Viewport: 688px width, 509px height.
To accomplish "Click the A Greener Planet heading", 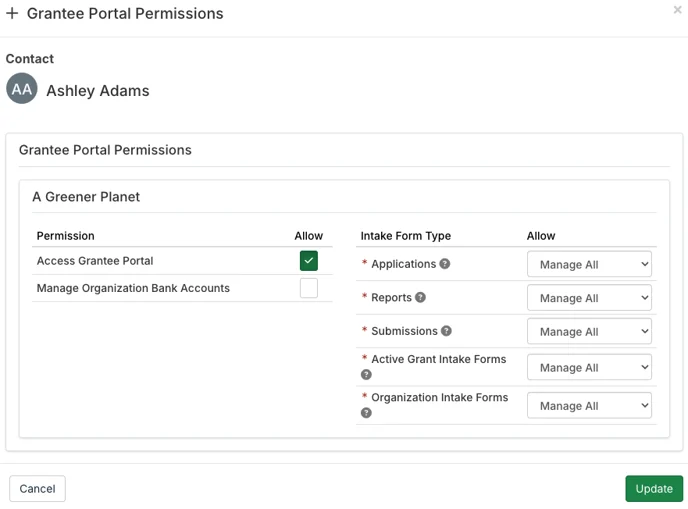I will [86, 197].
